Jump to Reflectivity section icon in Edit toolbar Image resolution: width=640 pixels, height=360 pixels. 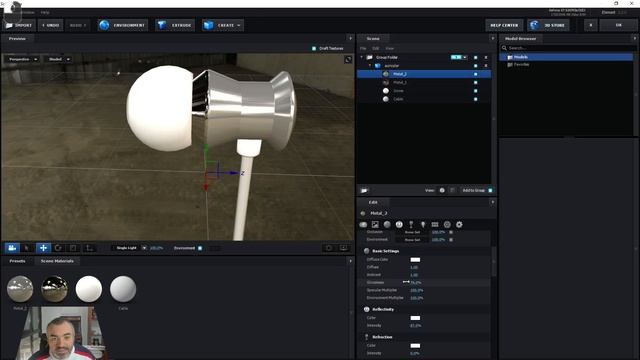pos(399,224)
